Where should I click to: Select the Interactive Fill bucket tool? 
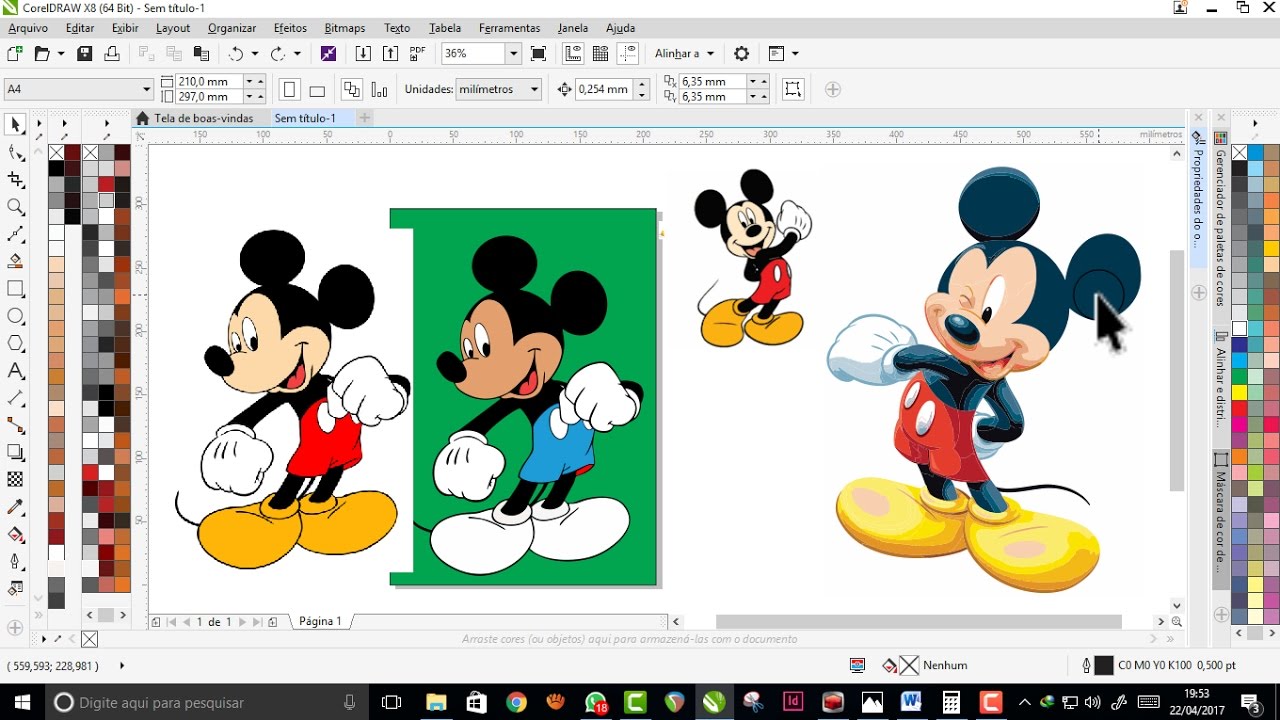15,534
